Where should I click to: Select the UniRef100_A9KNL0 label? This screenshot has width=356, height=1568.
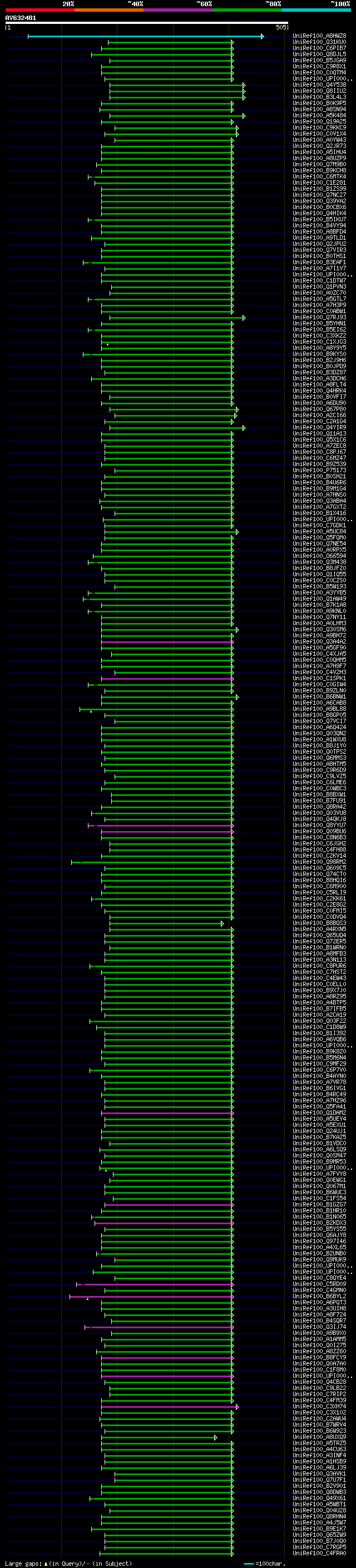pyautogui.click(x=319, y=611)
